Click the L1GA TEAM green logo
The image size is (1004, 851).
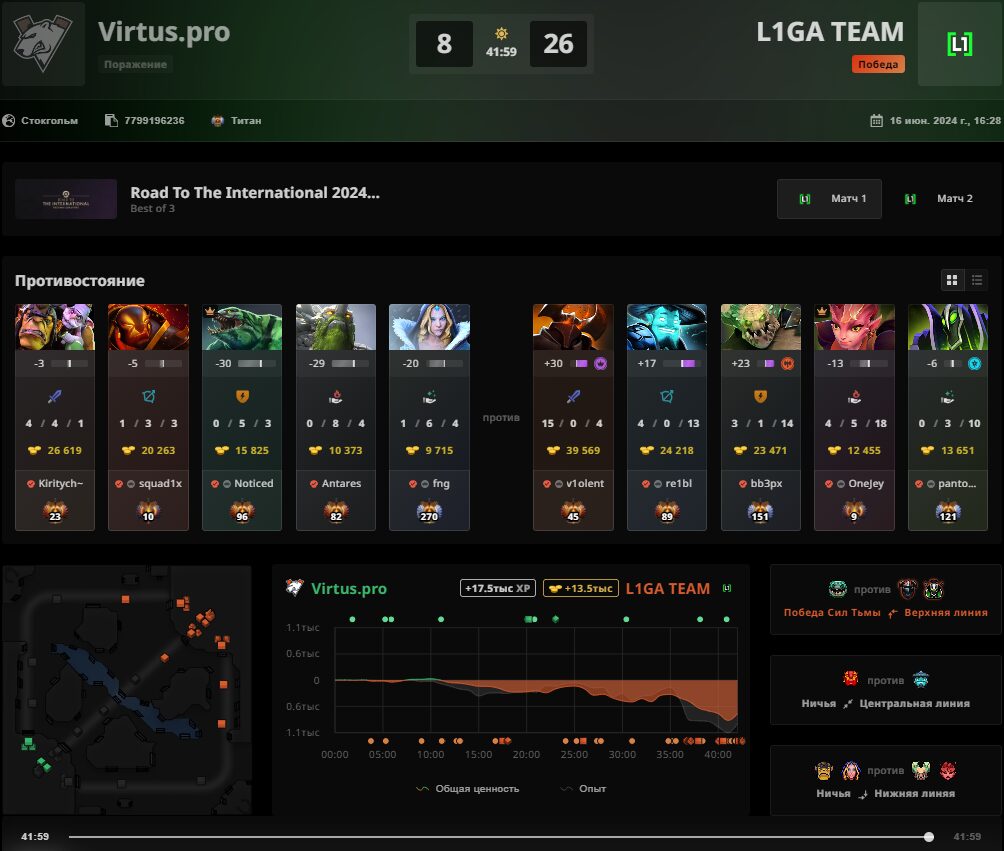coord(959,44)
